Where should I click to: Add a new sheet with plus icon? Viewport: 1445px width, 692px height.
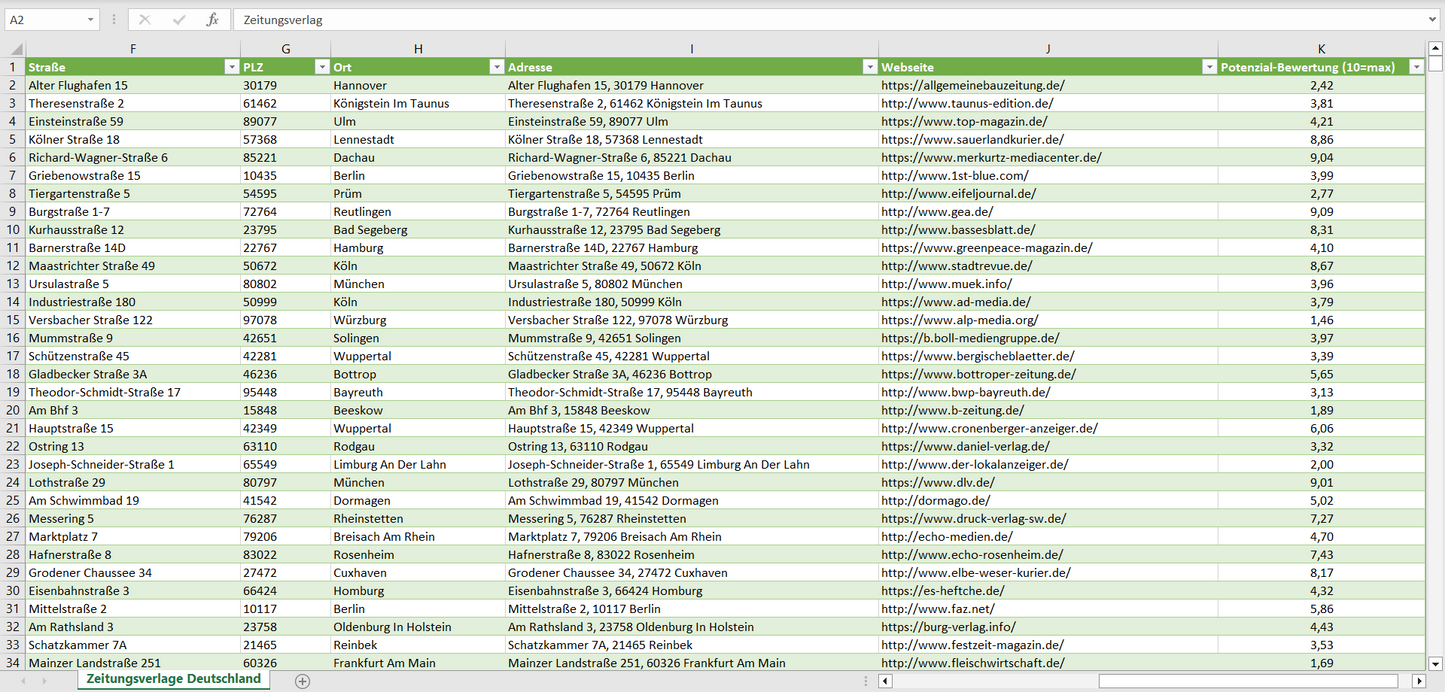click(302, 681)
